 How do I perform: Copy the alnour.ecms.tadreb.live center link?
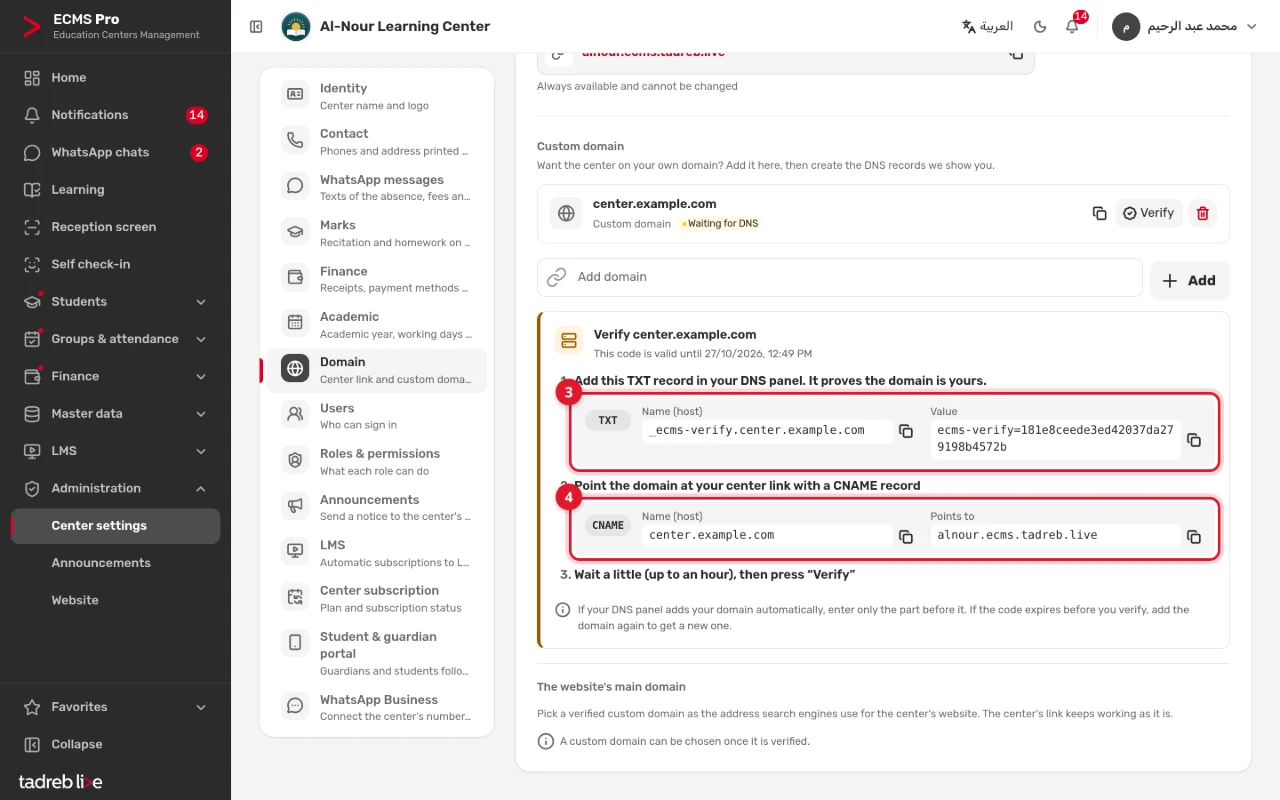point(1016,53)
